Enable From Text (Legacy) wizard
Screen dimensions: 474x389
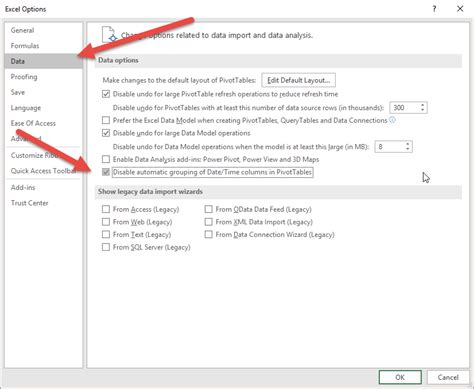(106, 234)
